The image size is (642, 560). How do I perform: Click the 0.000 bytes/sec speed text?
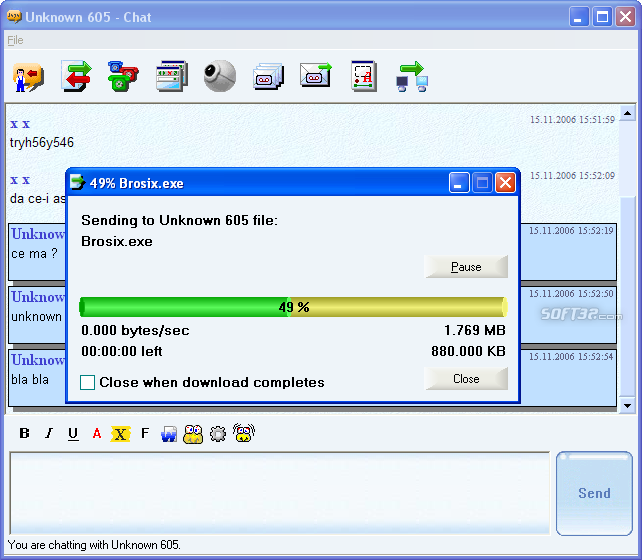pyautogui.click(x=136, y=330)
